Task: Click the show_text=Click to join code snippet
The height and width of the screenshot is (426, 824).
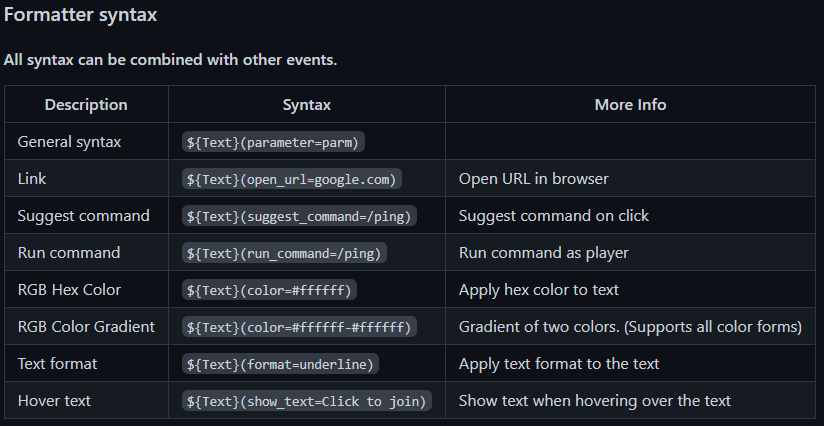Action: coord(307,401)
